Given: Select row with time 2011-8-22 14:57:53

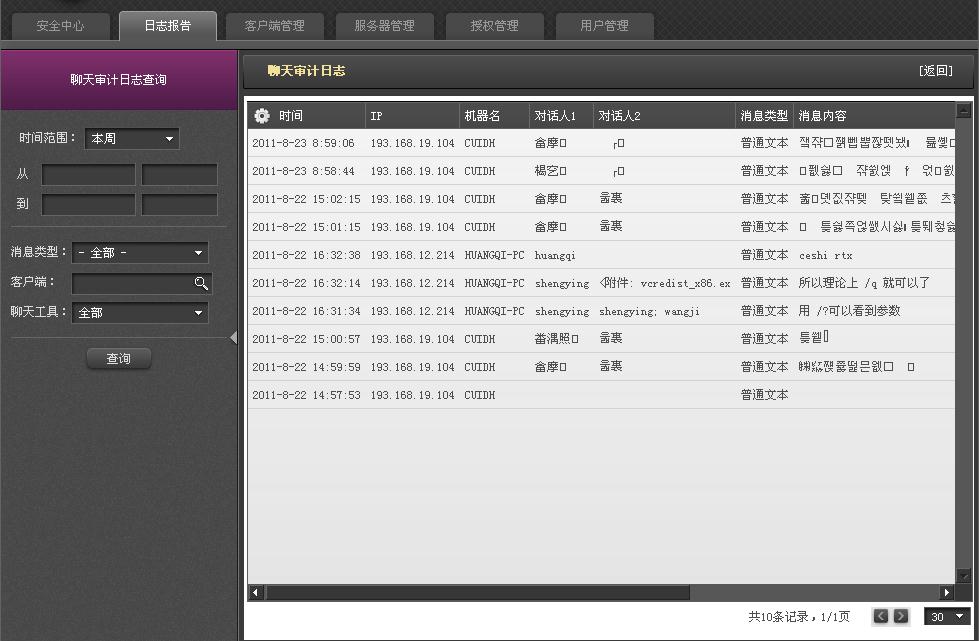Looking at the screenshot, I should pyautogui.click(x=601, y=395).
